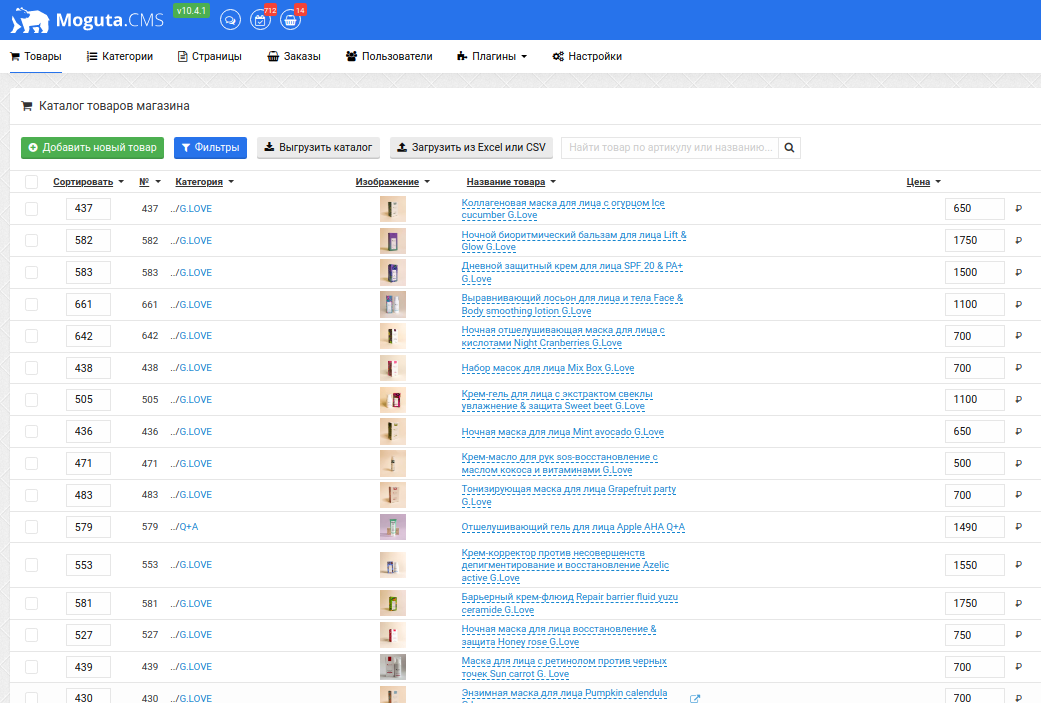The height and width of the screenshot is (703, 1041).
Task: Open product image thumbnail for item 505
Action: tap(392, 400)
